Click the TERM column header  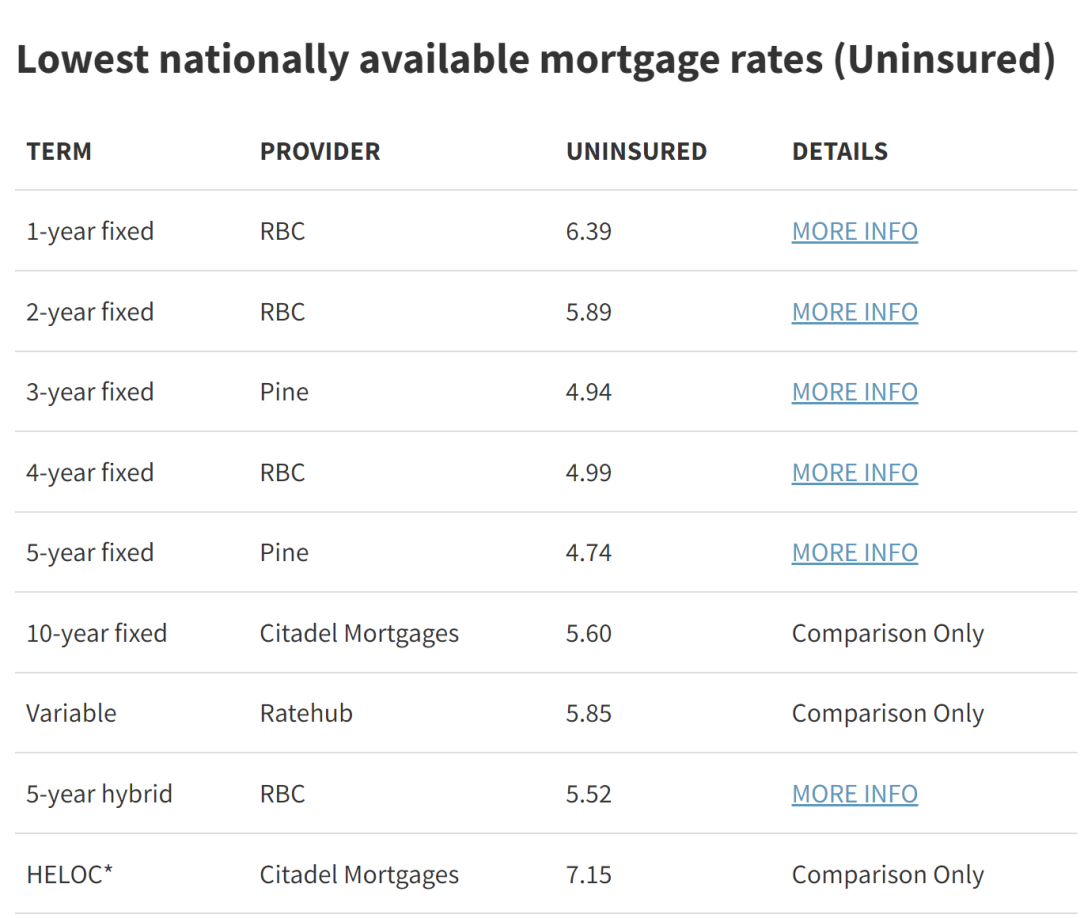[59, 152]
